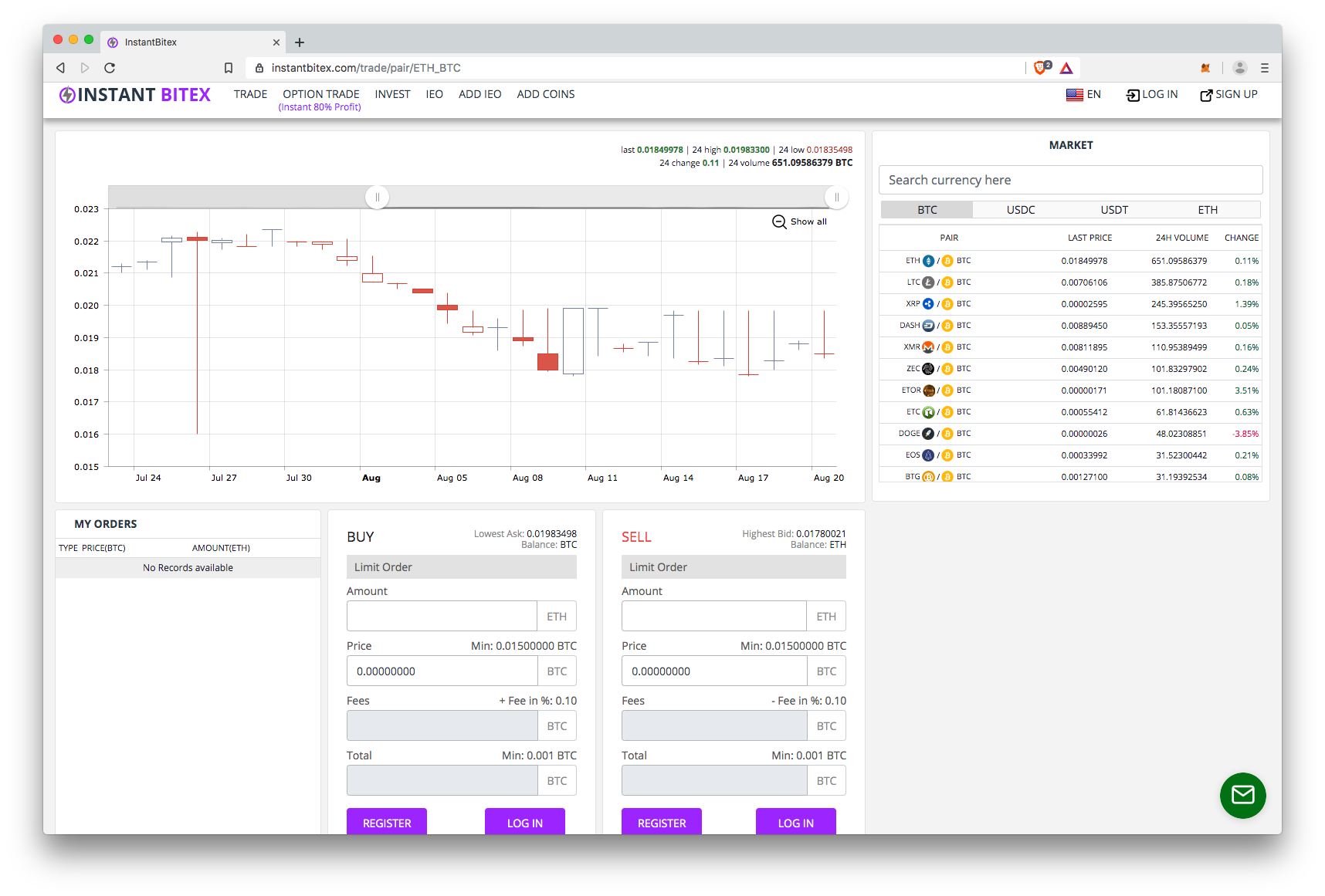The height and width of the screenshot is (896, 1325).
Task: Click the Dogecoin DOGE coin icon
Action: click(x=929, y=434)
